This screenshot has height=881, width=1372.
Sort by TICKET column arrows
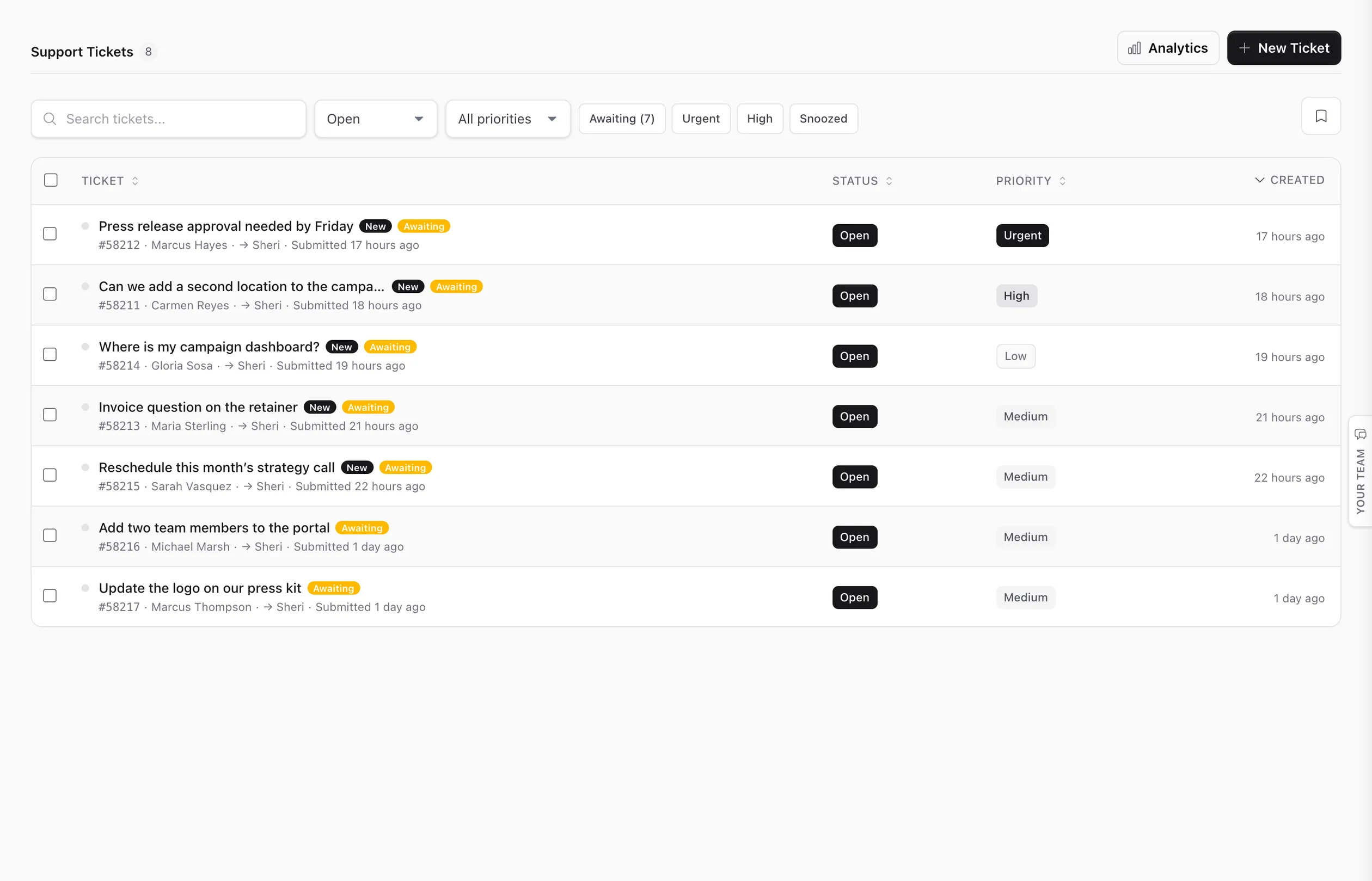pos(135,181)
